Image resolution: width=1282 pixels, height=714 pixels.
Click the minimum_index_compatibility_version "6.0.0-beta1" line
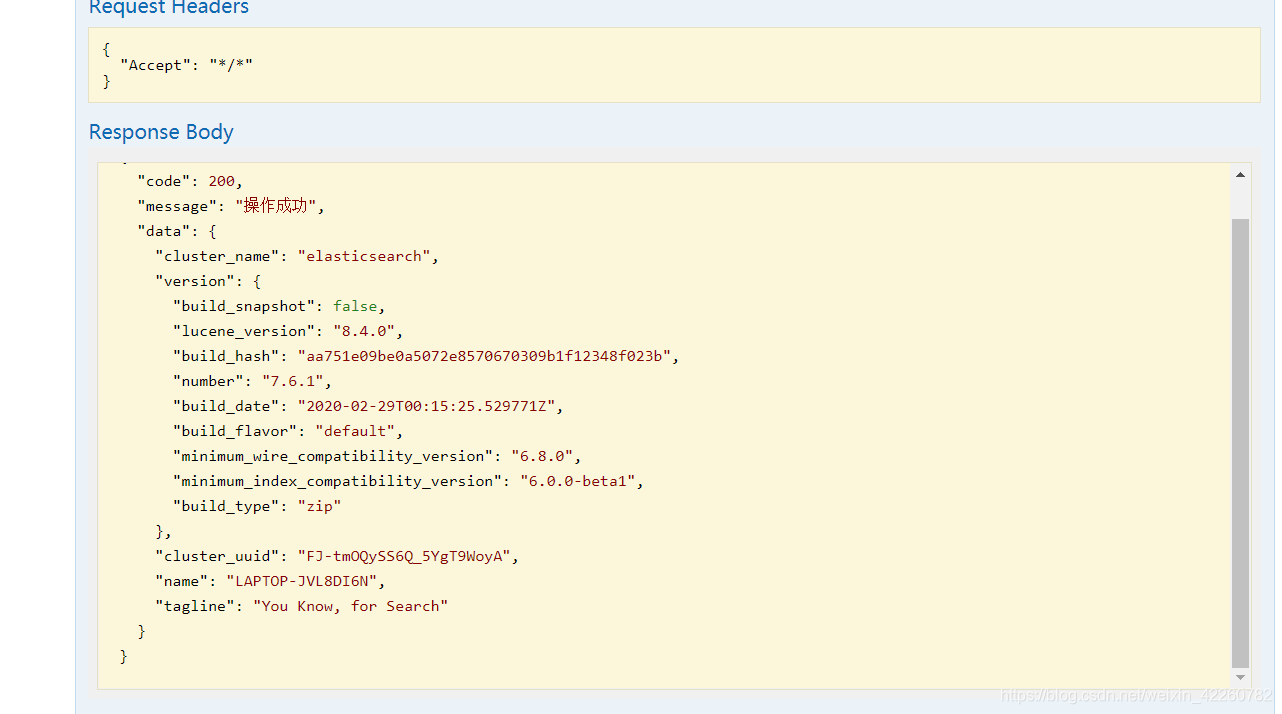408,481
